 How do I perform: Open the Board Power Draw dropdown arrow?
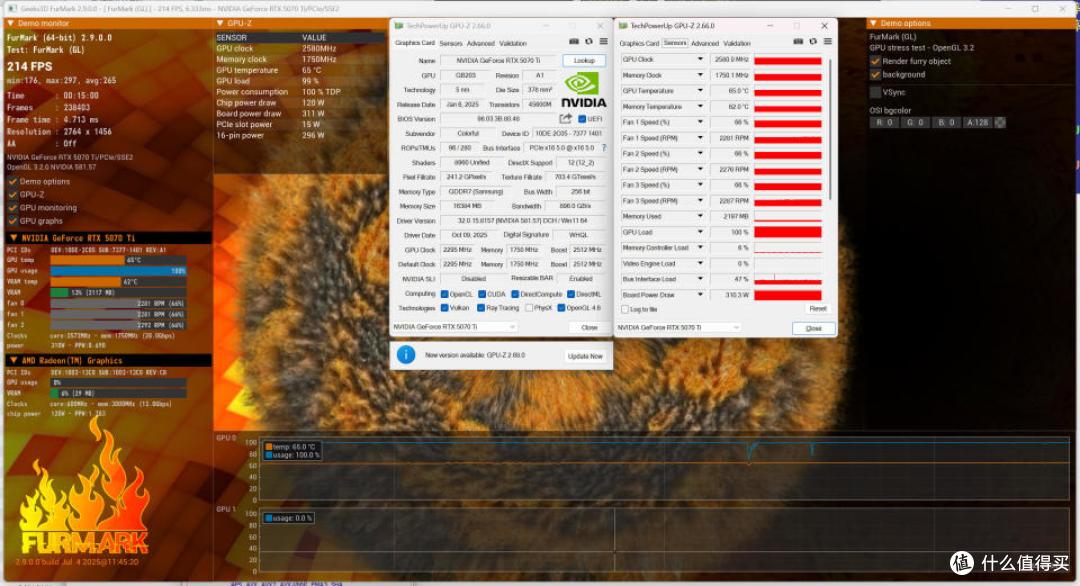point(700,295)
